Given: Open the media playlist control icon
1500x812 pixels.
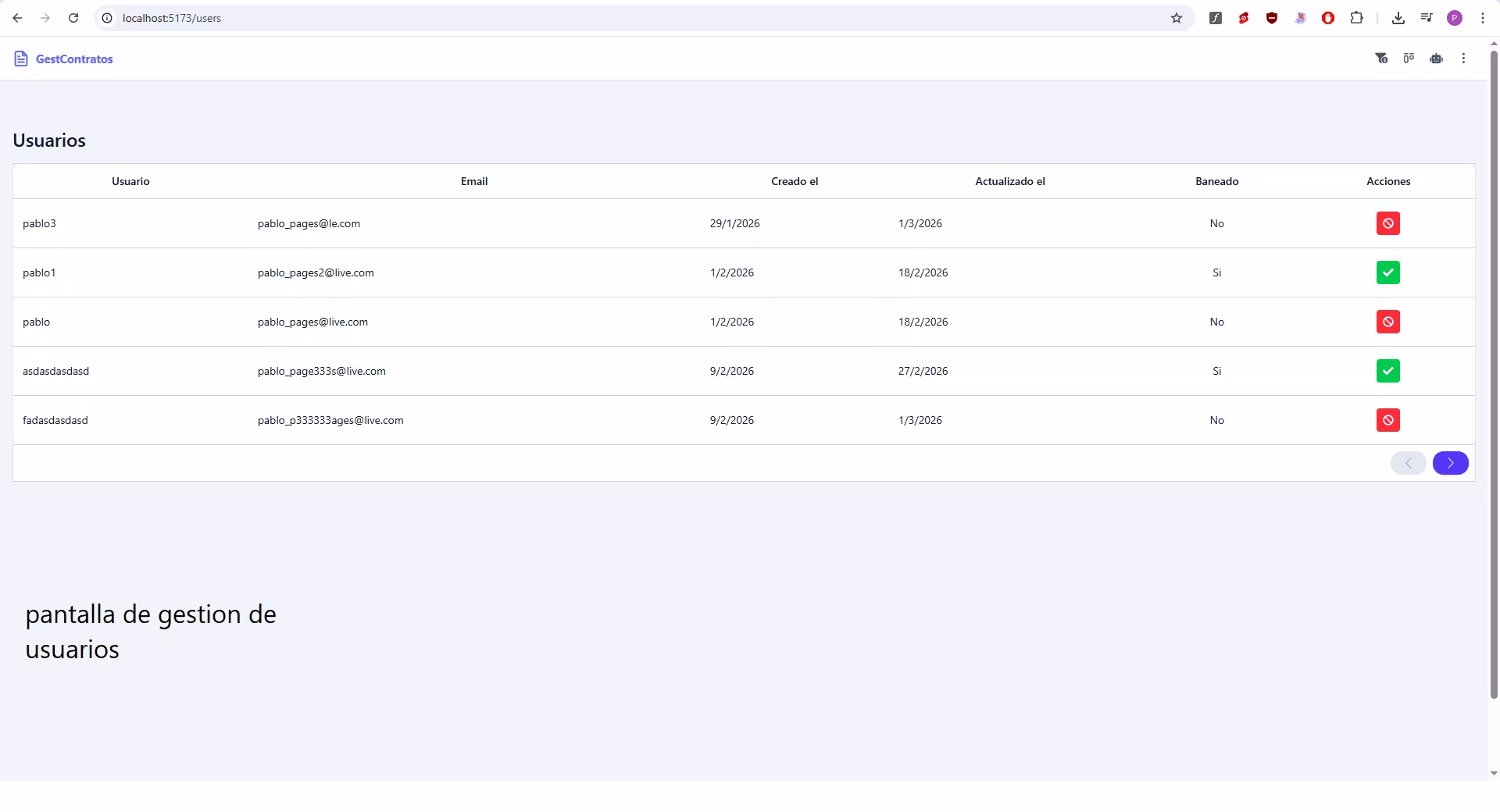Looking at the screenshot, I should point(1427,17).
